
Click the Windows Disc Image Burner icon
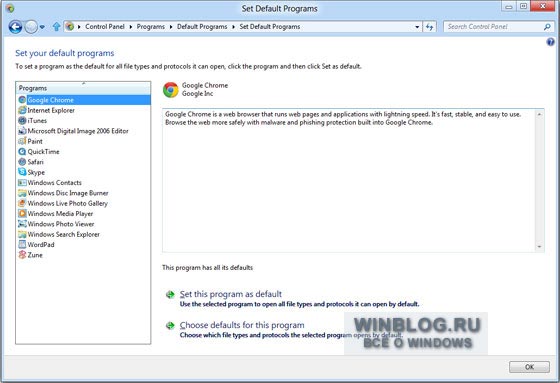point(22,193)
